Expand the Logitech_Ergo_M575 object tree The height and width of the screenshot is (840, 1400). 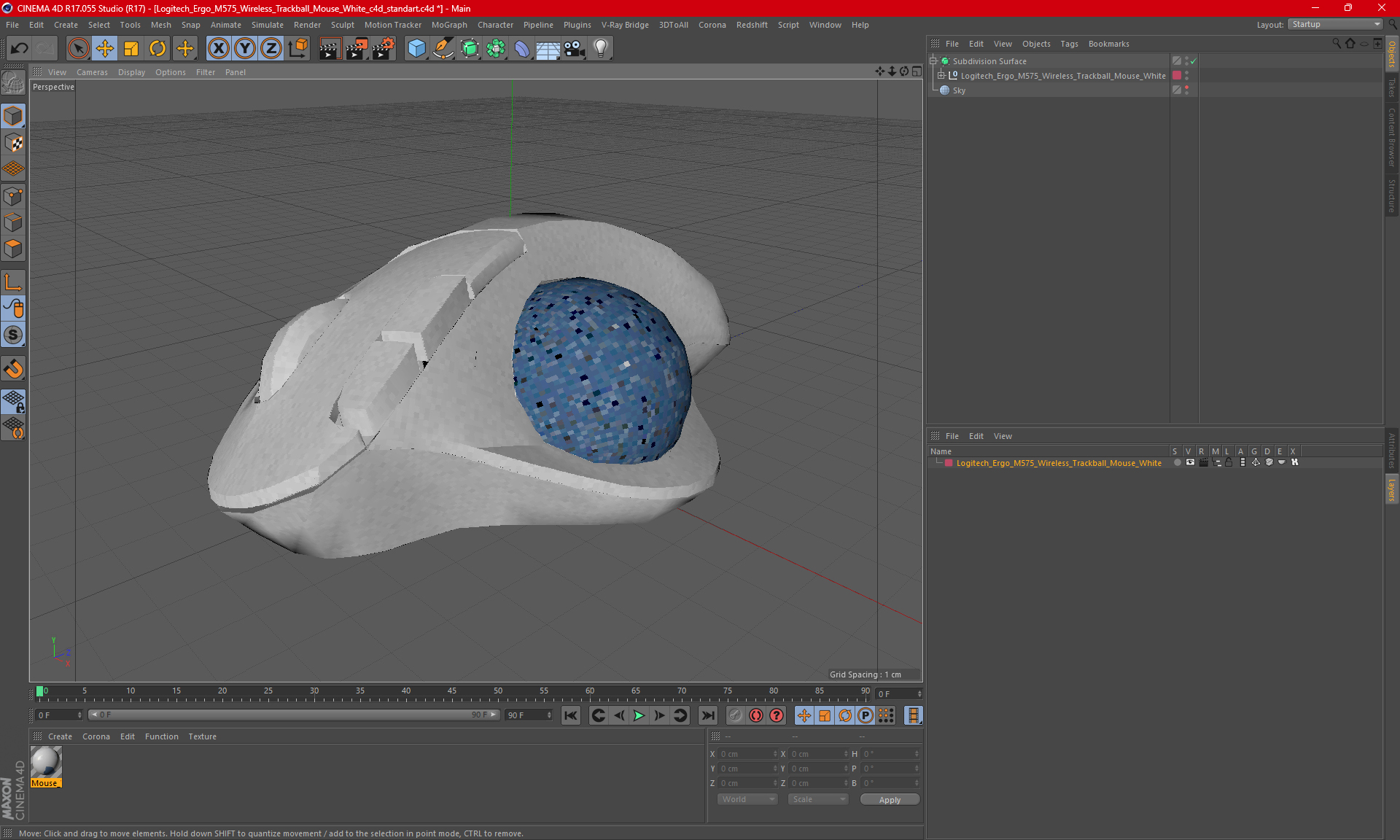pos(941,75)
